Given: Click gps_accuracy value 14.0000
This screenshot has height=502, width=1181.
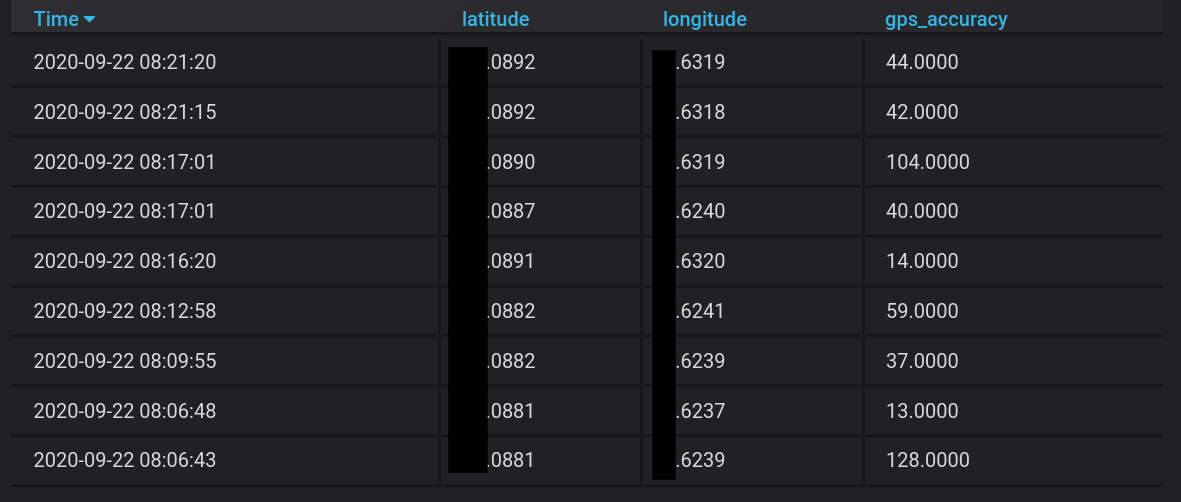Looking at the screenshot, I should pyautogui.click(x=923, y=261).
